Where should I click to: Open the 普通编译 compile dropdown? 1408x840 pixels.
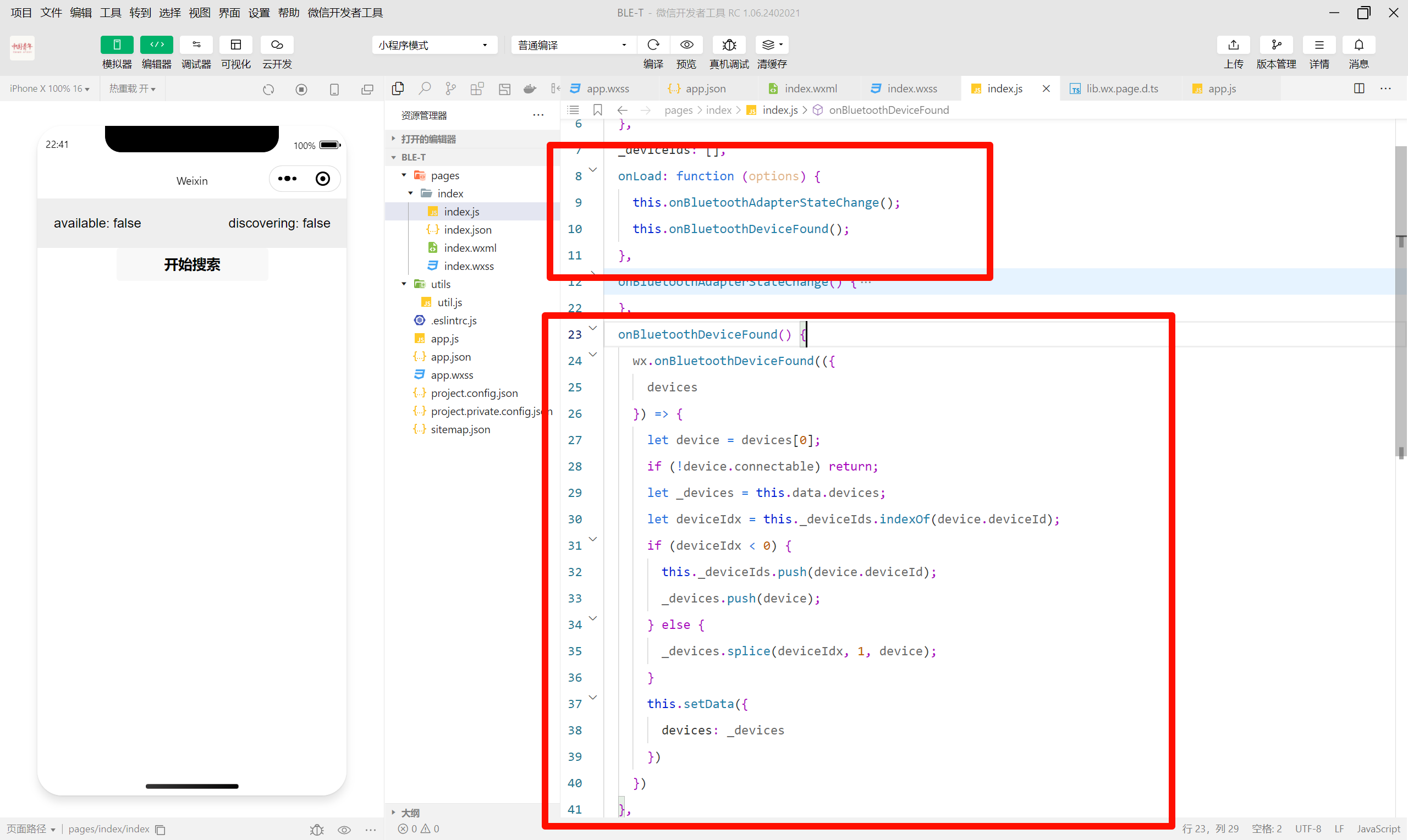pyautogui.click(x=573, y=45)
